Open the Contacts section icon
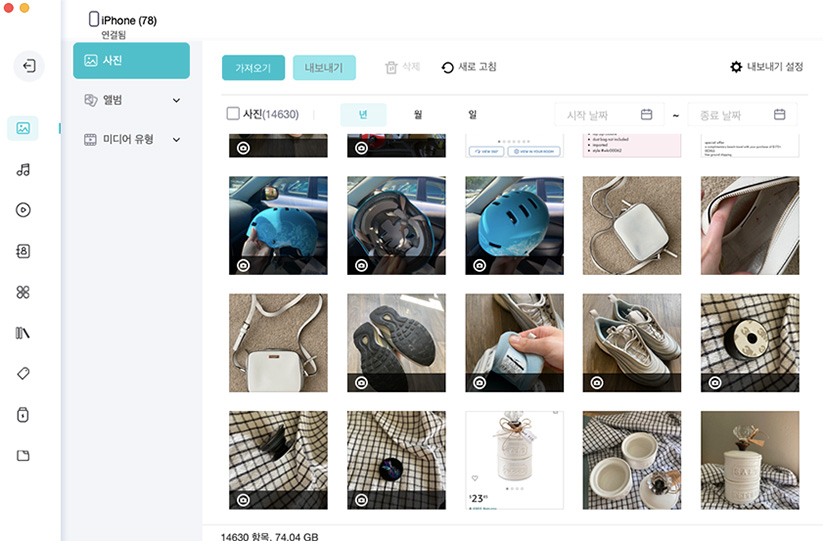823x541 pixels. (23, 251)
